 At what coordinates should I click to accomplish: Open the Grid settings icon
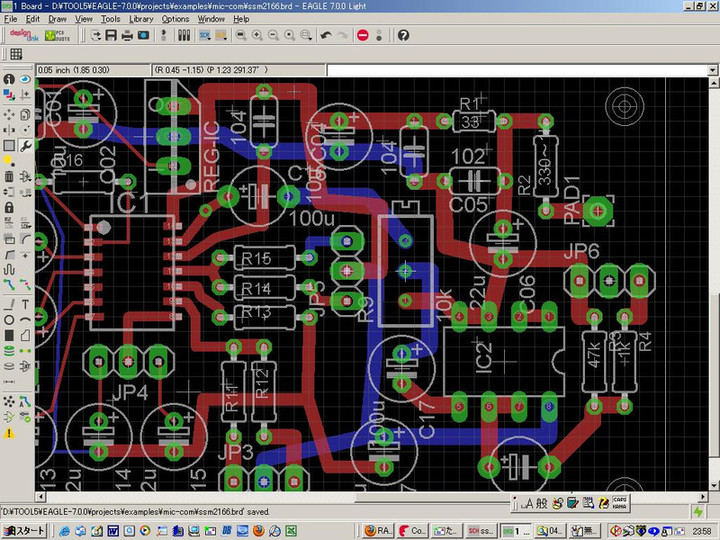coord(17,54)
